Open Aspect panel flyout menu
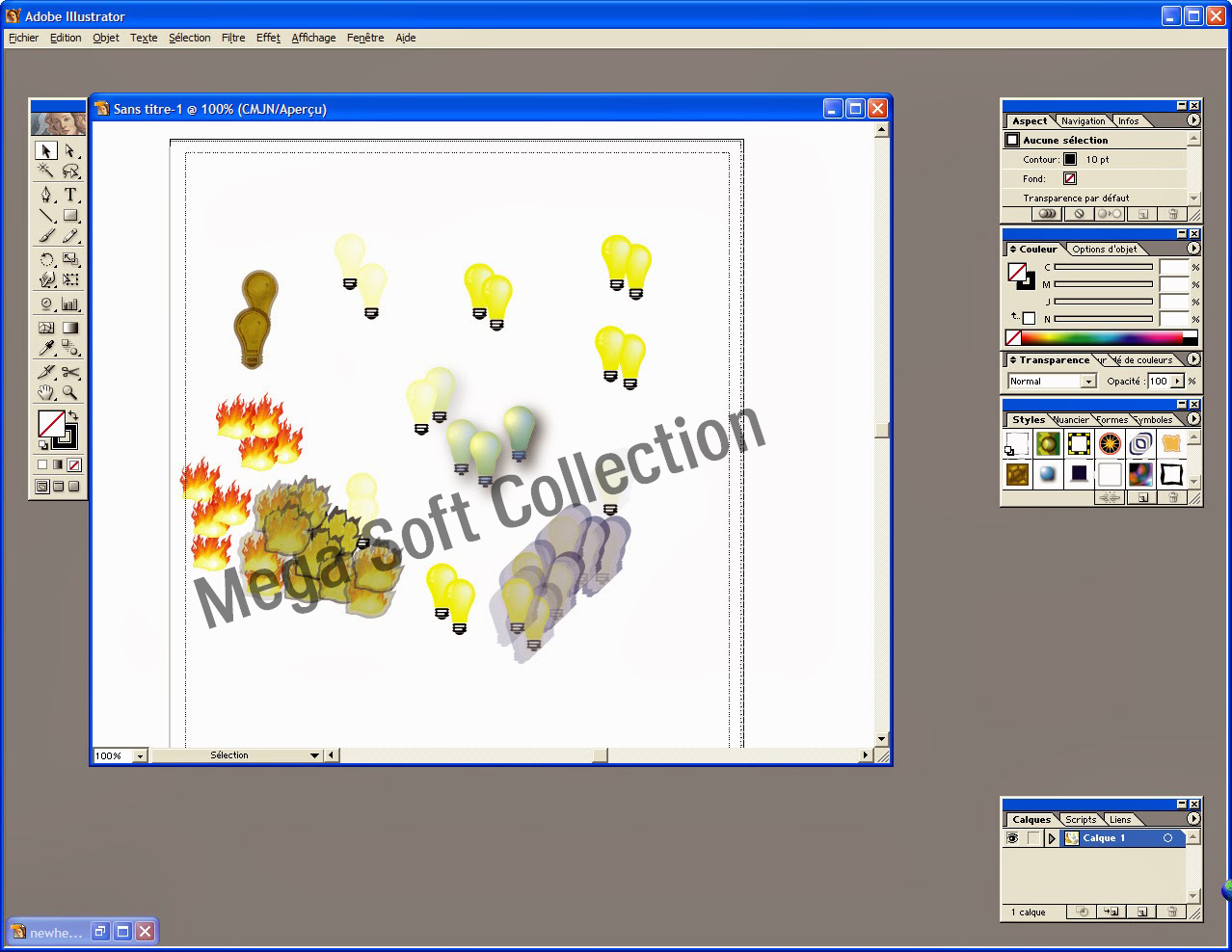1232x952 pixels. coord(1193,120)
